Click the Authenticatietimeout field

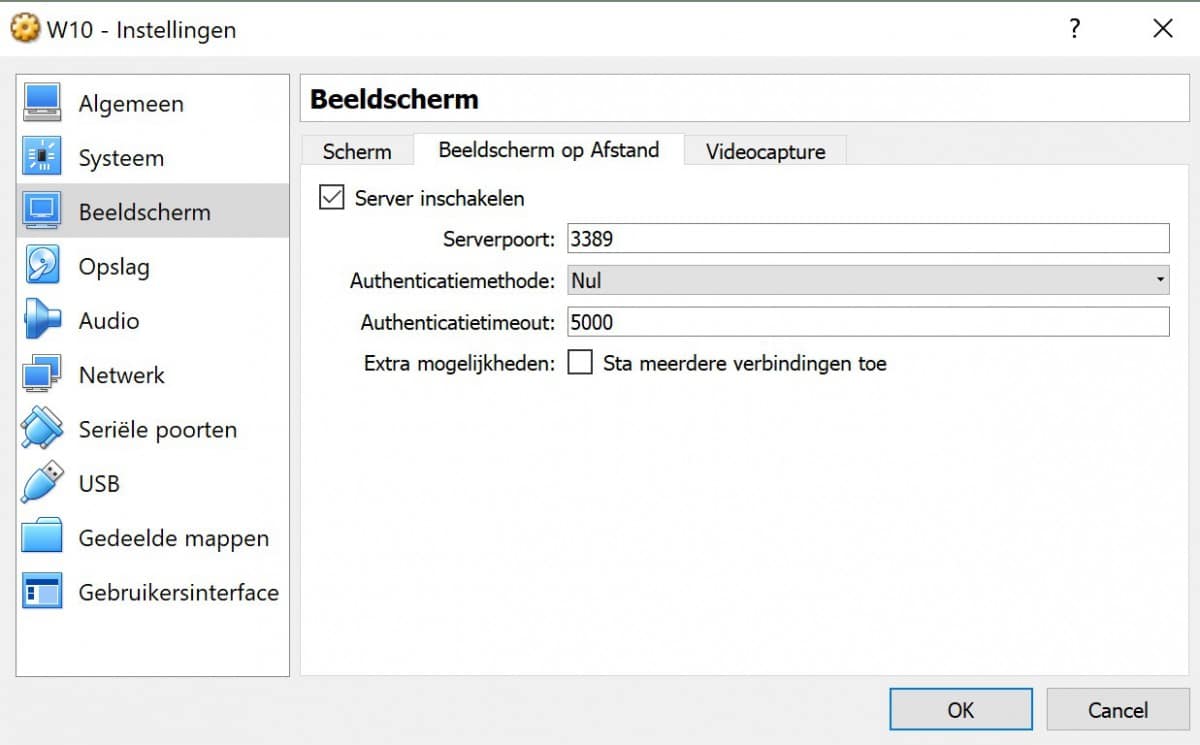(867, 322)
